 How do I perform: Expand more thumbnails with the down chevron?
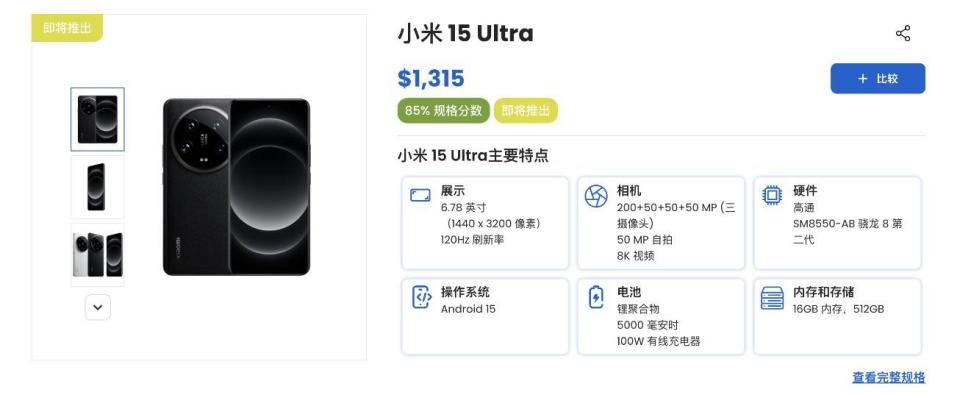98,307
